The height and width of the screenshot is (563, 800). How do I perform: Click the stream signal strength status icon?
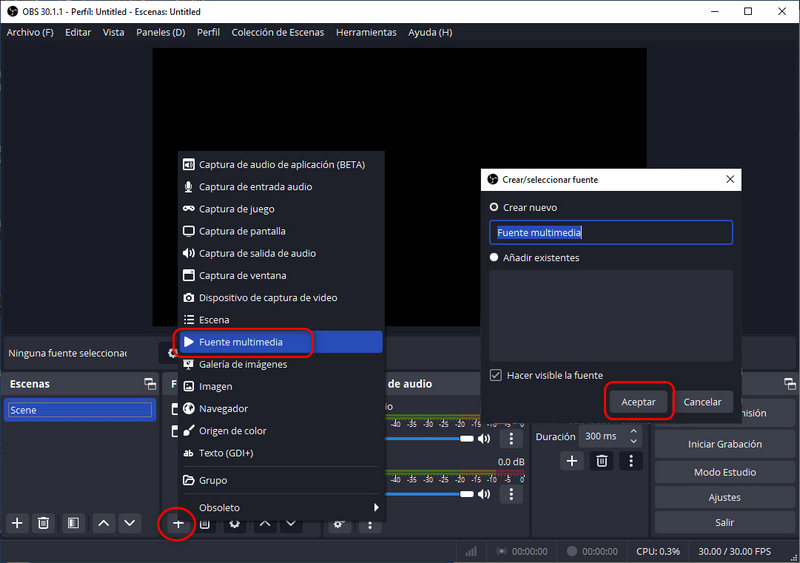pyautogui.click(x=471, y=551)
